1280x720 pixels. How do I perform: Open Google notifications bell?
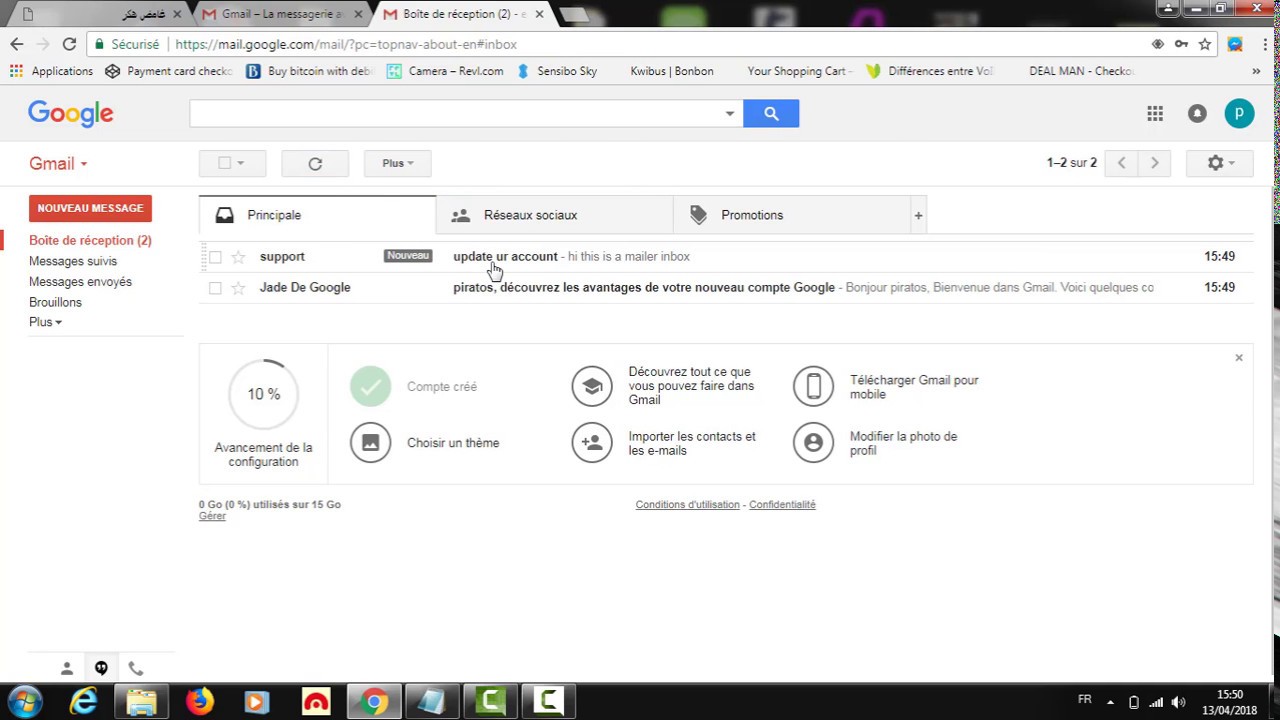[x=1197, y=114]
